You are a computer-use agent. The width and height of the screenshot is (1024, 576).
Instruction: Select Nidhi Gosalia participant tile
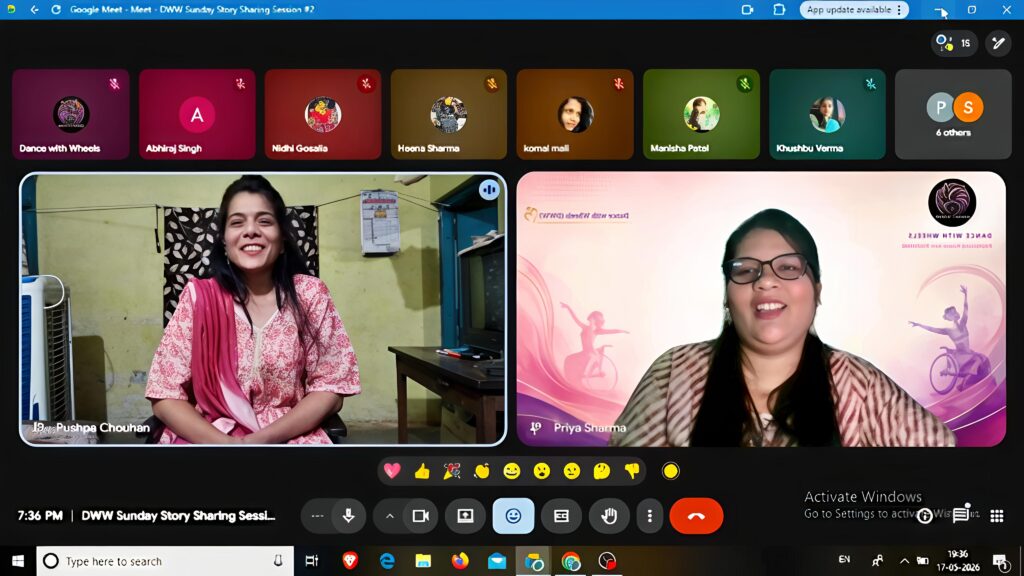tap(323, 114)
